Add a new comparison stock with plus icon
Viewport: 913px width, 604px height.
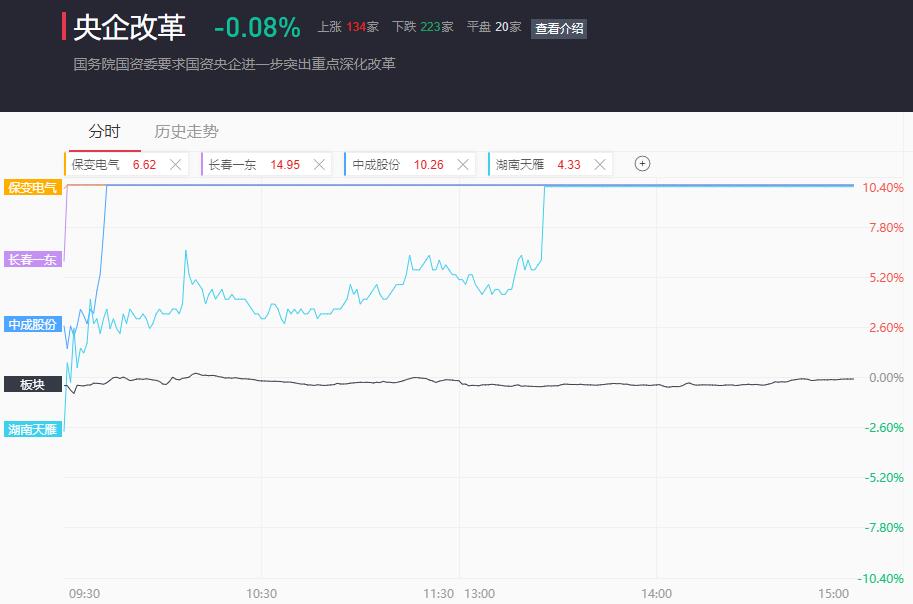click(x=643, y=164)
